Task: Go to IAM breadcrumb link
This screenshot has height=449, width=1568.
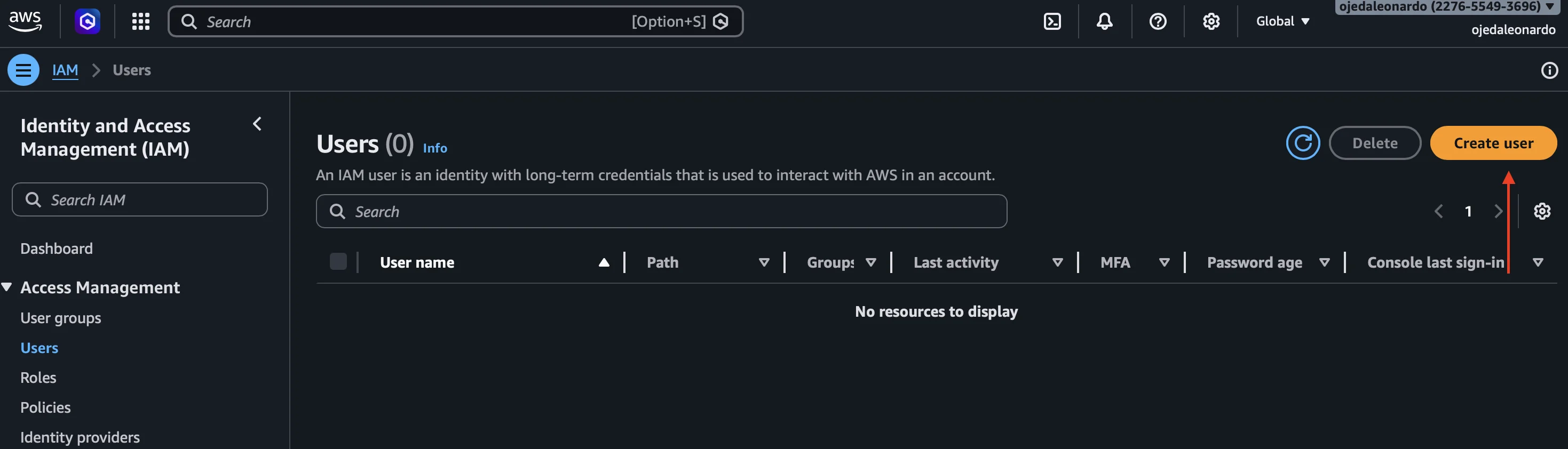Action: pos(65,70)
